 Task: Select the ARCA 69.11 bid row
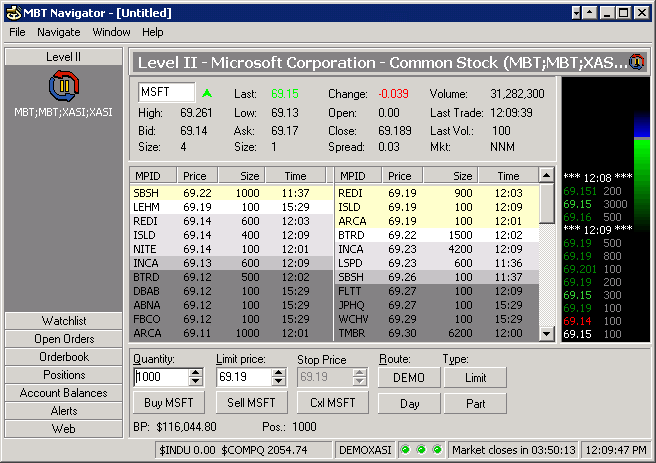(231, 333)
